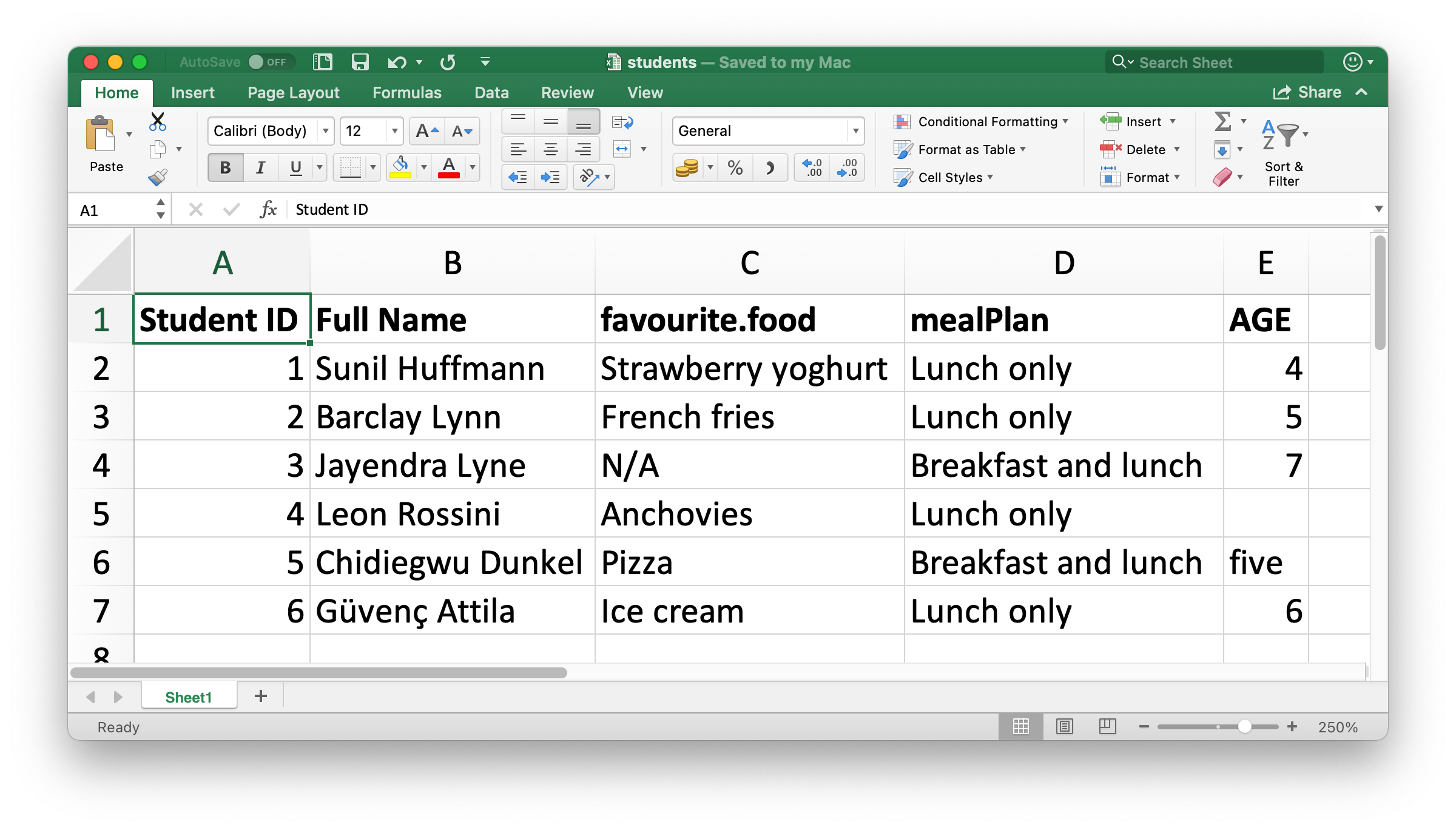Click the Conditional Formatting button

[984, 122]
